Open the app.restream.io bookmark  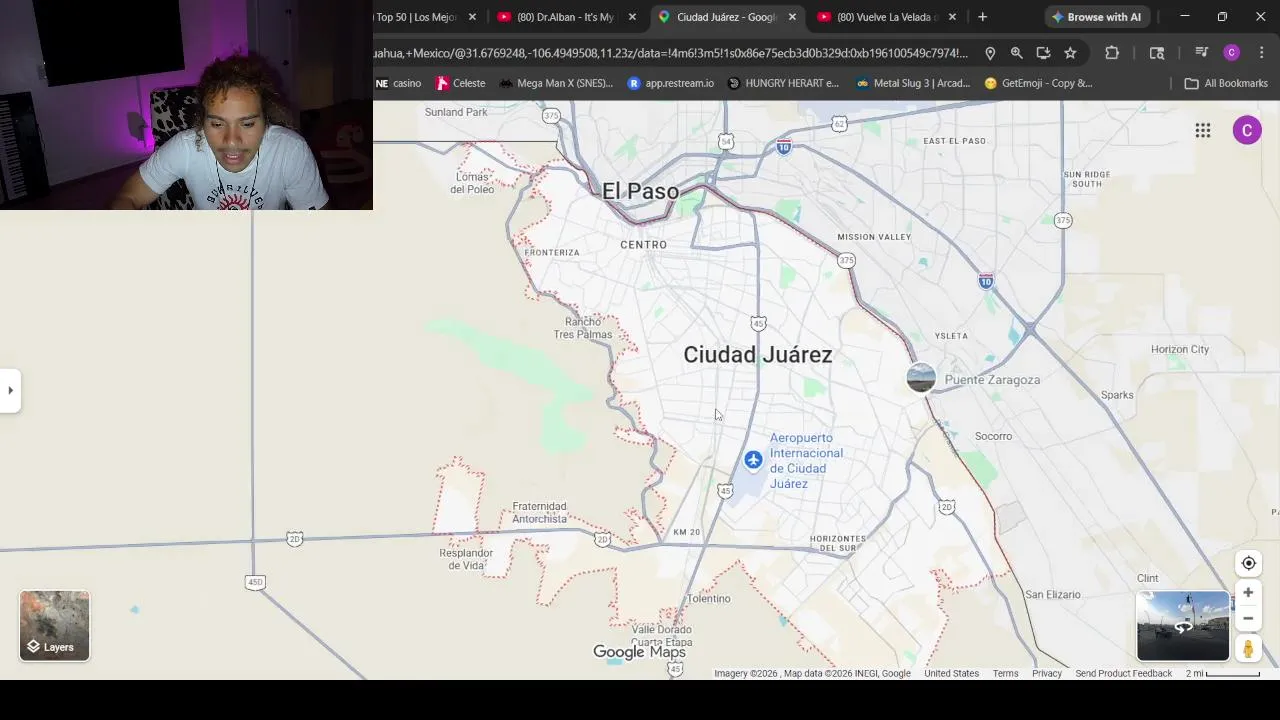[x=670, y=83]
